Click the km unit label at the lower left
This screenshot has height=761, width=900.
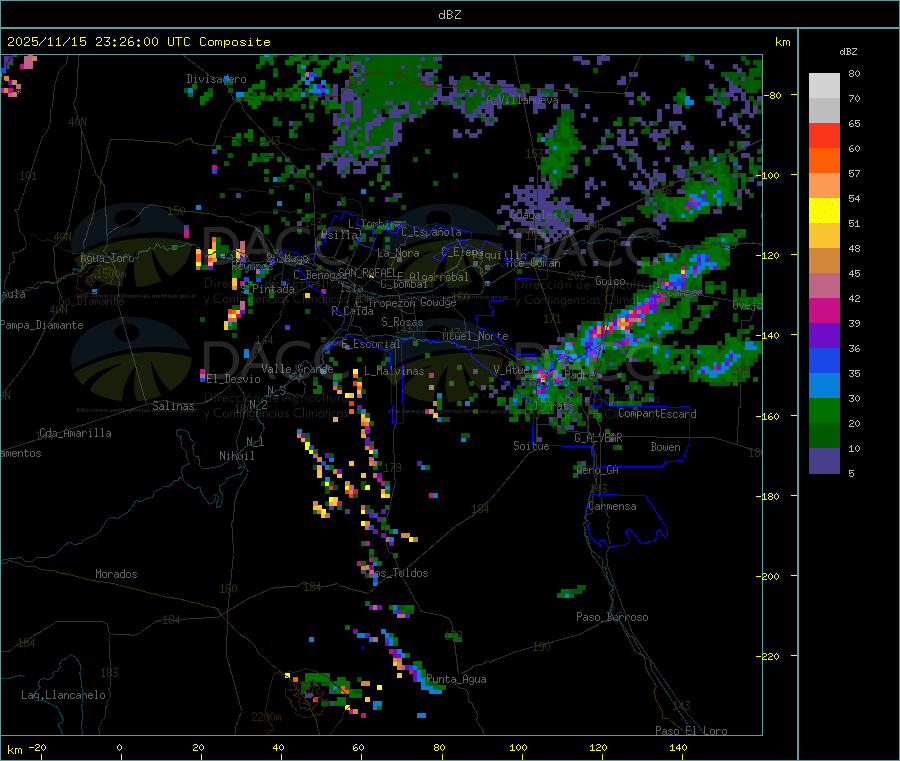click(x=14, y=750)
